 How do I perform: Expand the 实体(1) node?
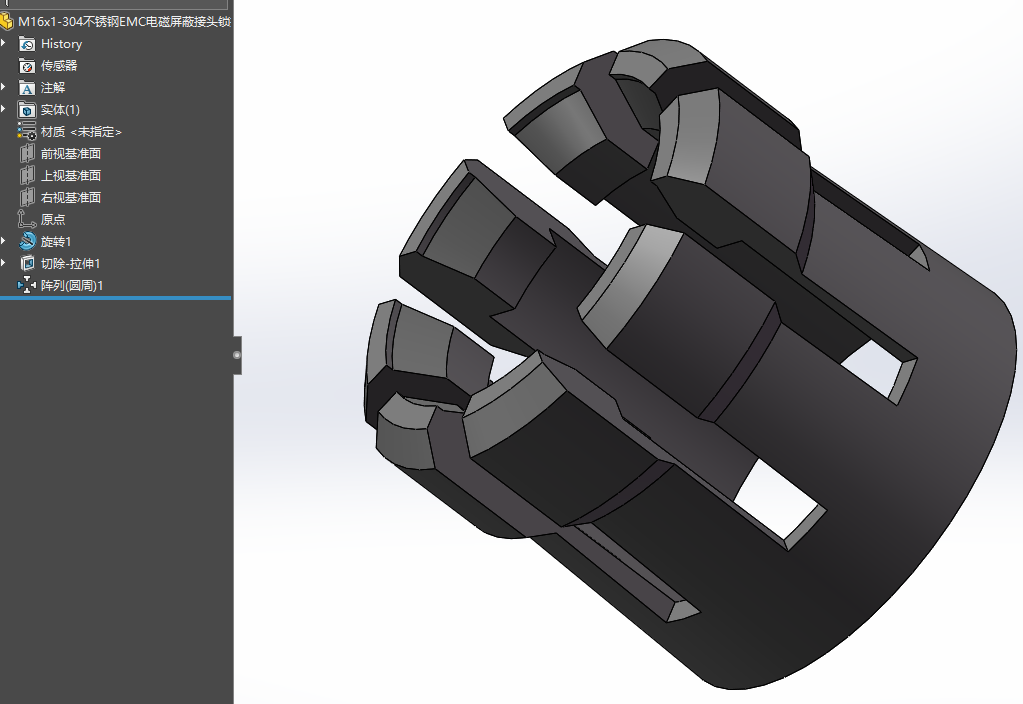coord(3,109)
